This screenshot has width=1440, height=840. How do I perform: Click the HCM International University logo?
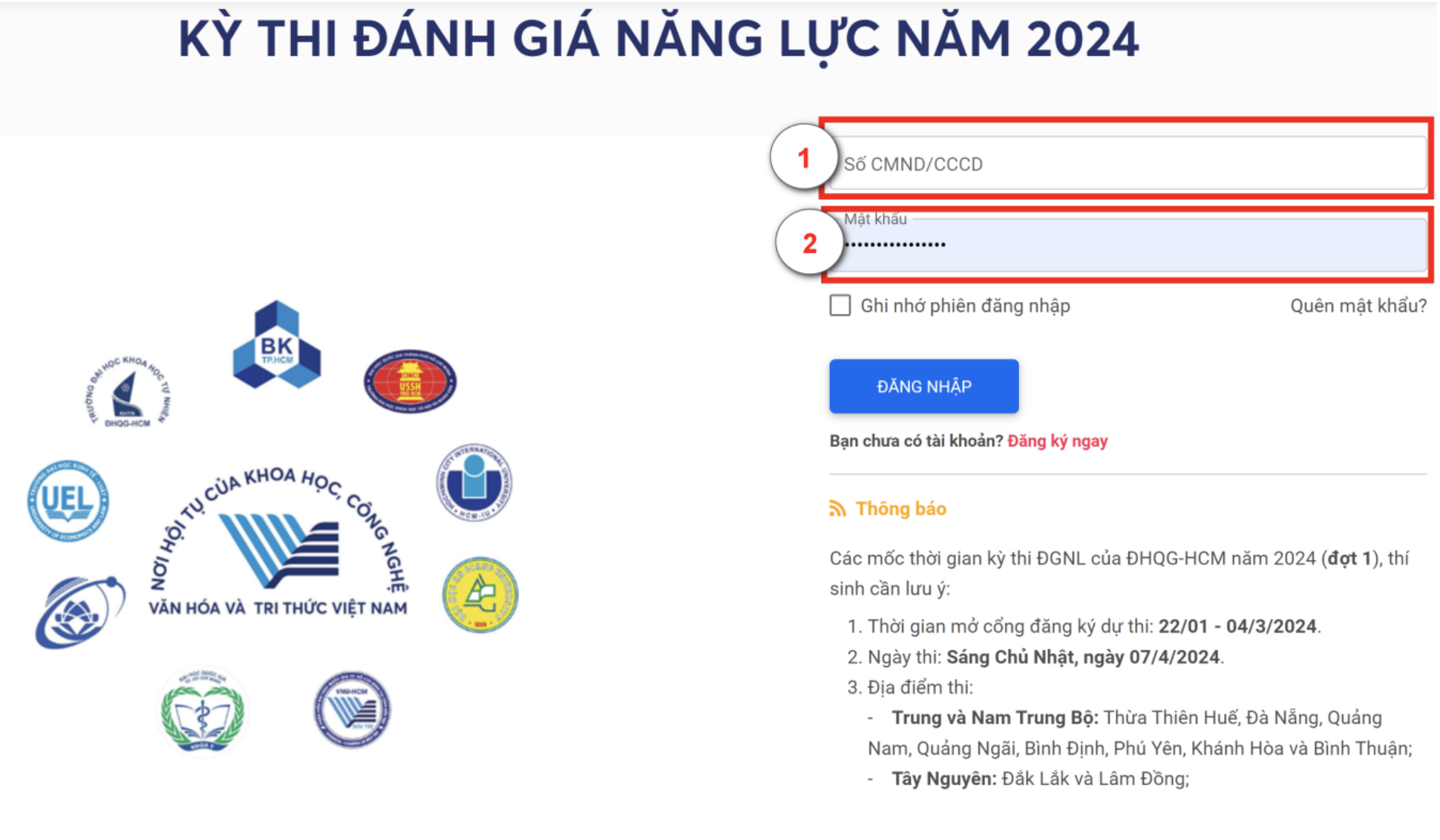coord(474,482)
